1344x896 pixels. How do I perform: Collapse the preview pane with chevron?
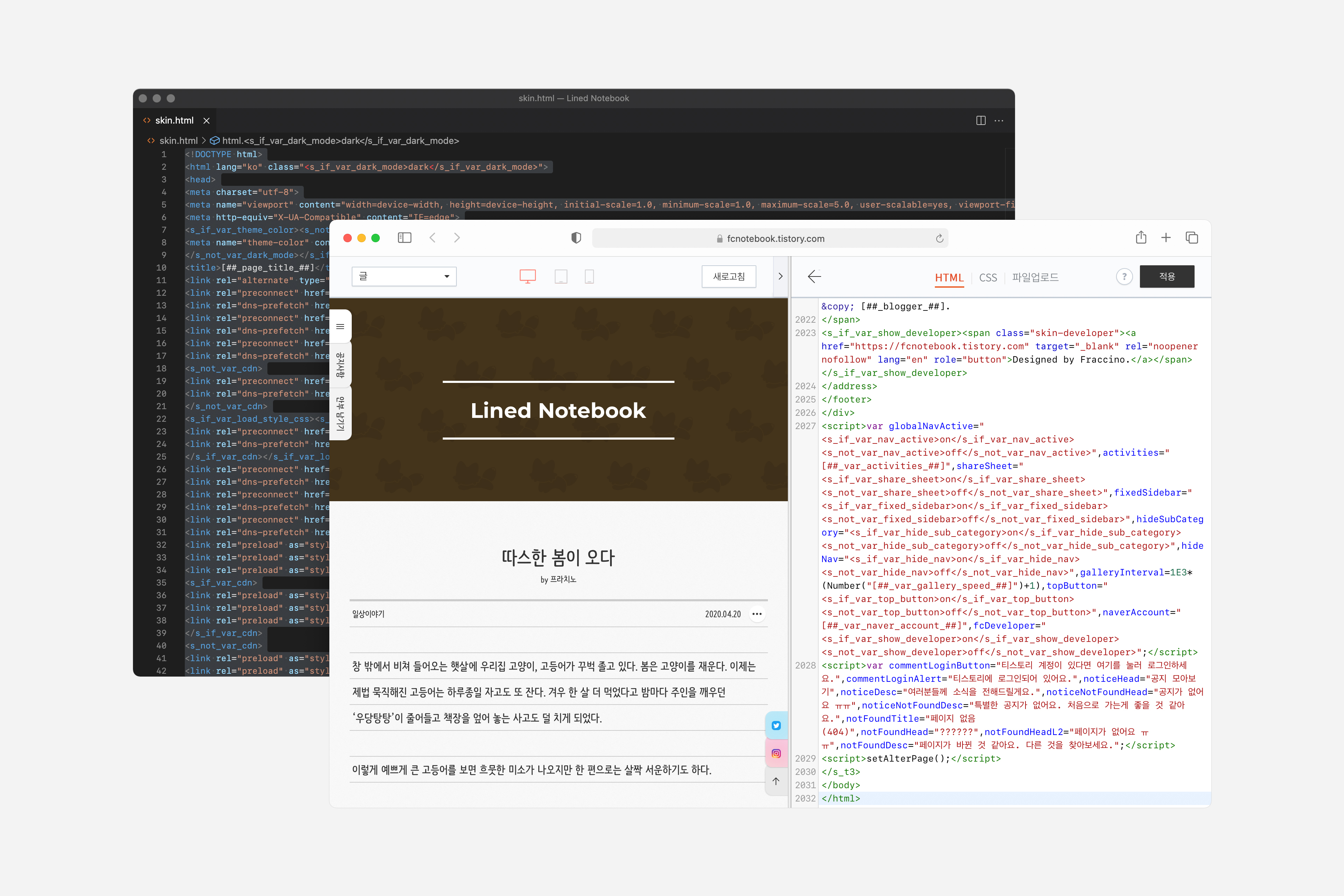780,276
